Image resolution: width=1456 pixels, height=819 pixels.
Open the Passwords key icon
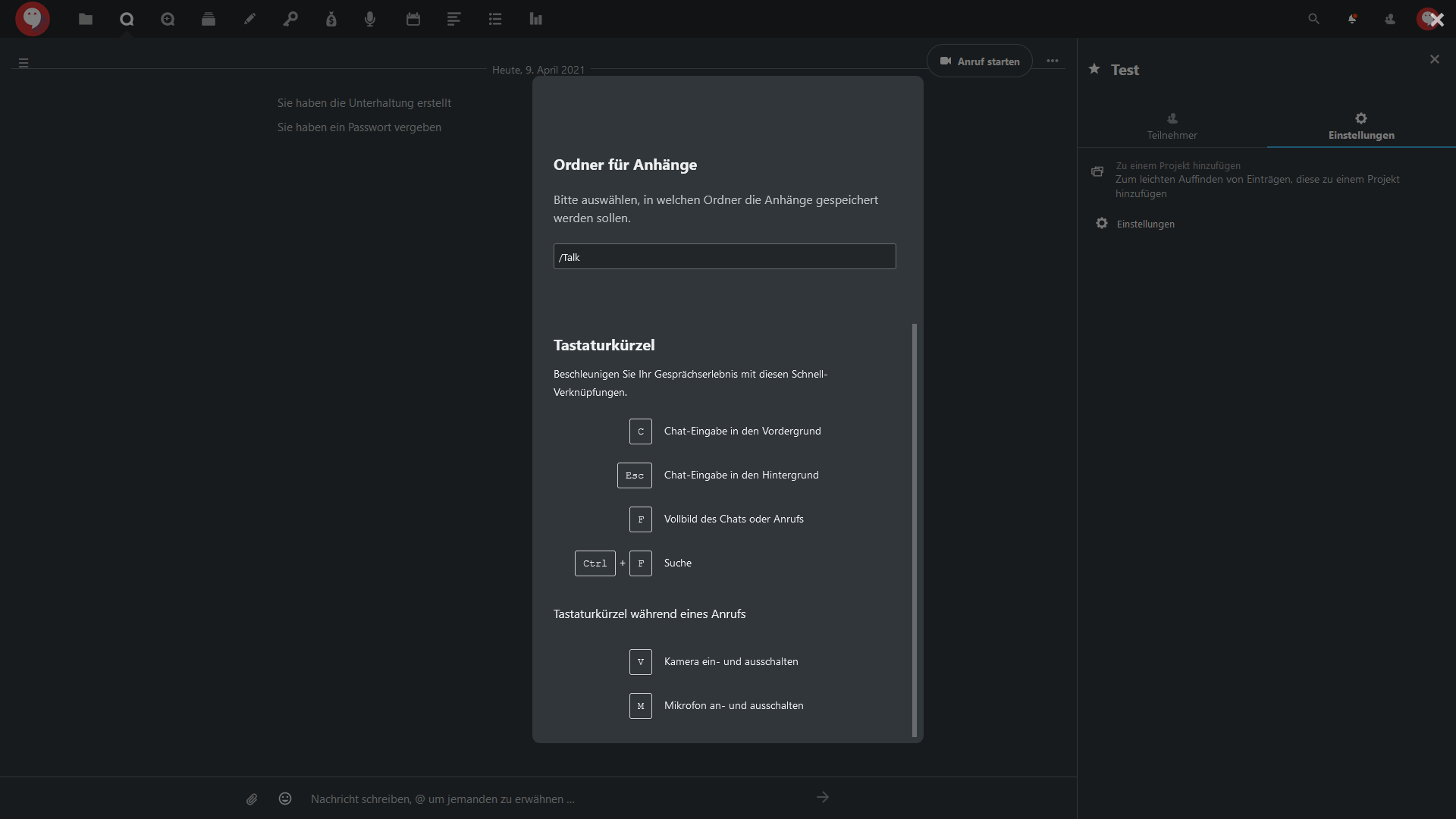290,19
